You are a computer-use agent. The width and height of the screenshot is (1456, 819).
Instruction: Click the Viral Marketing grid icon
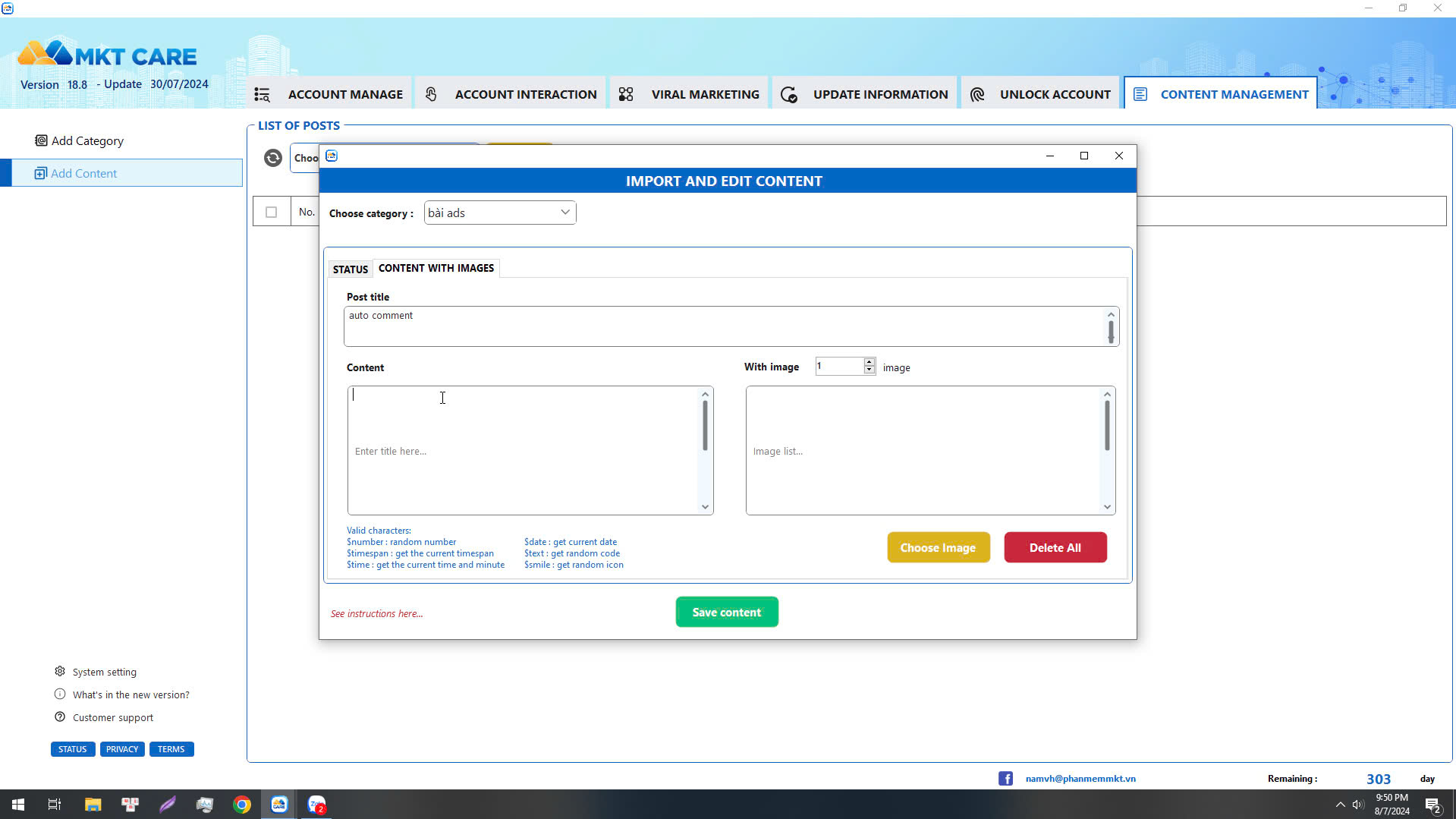point(626,94)
